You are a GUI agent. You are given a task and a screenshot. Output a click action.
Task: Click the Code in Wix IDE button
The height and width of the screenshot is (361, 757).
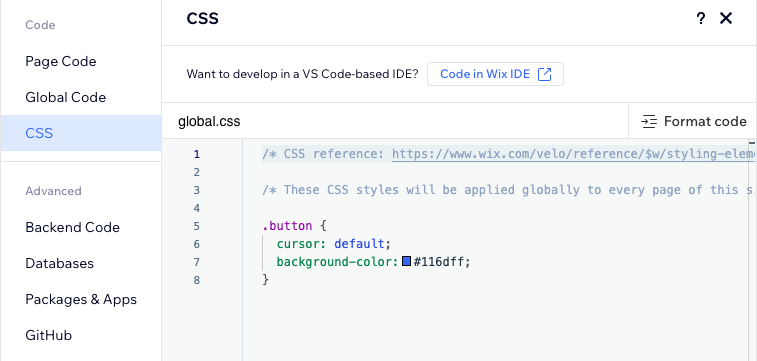coord(495,74)
